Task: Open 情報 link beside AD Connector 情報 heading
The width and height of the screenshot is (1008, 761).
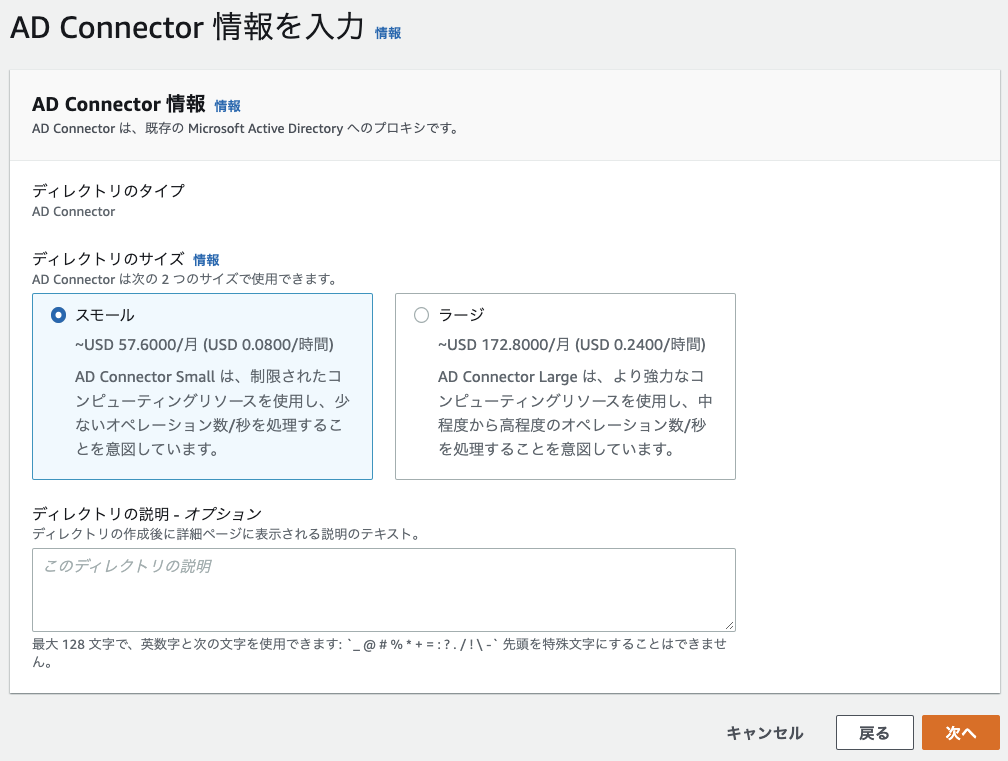Action: 227,106
